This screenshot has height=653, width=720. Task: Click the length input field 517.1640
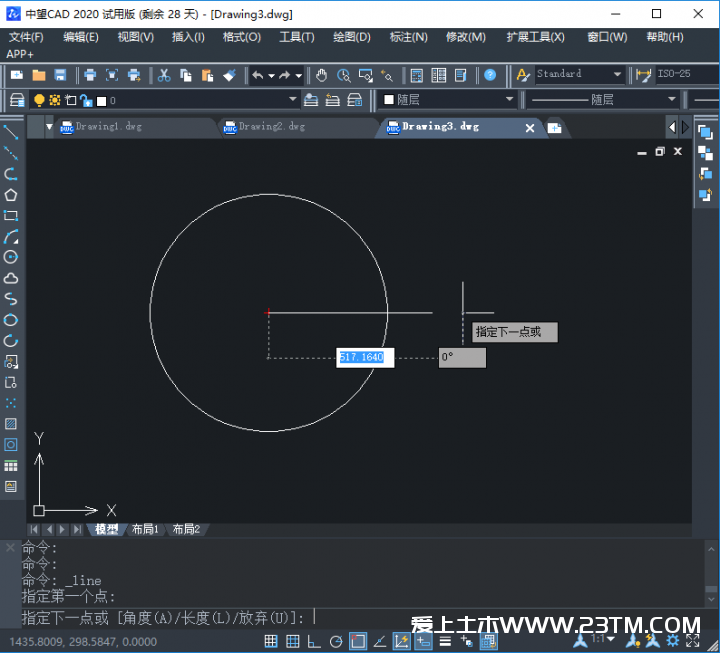coord(365,357)
